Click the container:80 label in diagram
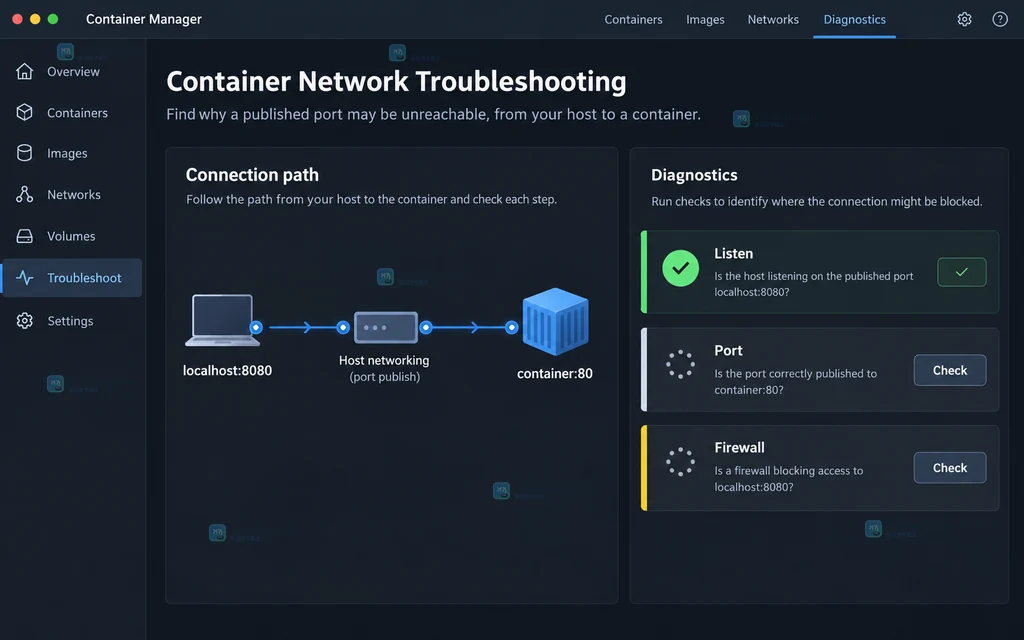1024x640 pixels. pos(555,374)
